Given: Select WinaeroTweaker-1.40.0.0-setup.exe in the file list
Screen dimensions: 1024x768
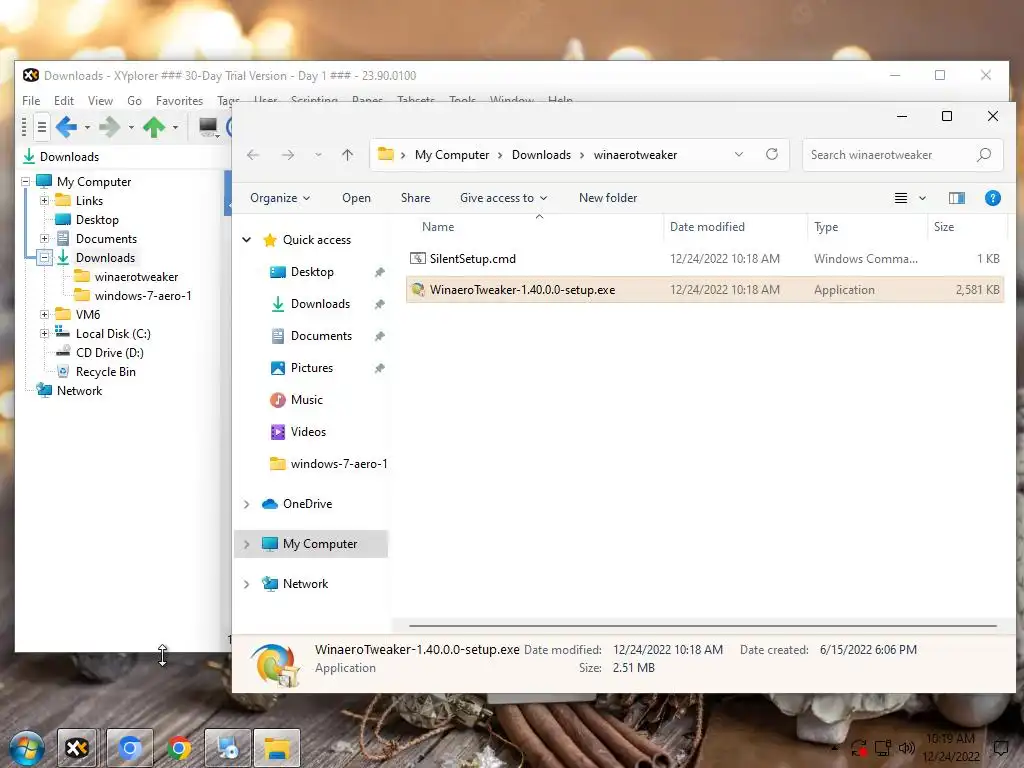Looking at the screenshot, I should (705, 290).
